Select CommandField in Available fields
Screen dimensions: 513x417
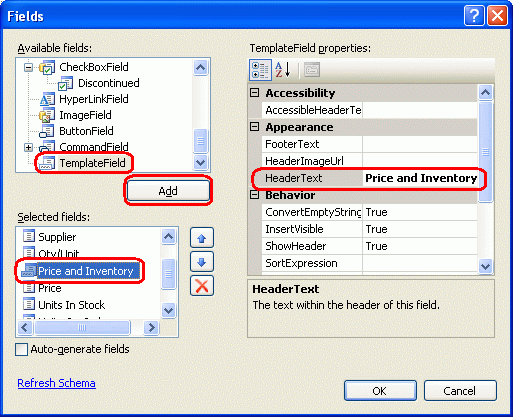(x=94, y=147)
